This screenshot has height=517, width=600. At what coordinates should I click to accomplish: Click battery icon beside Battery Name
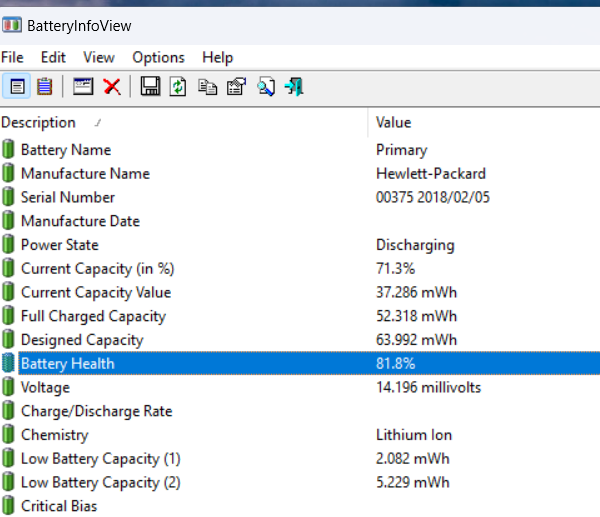(8, 149)
